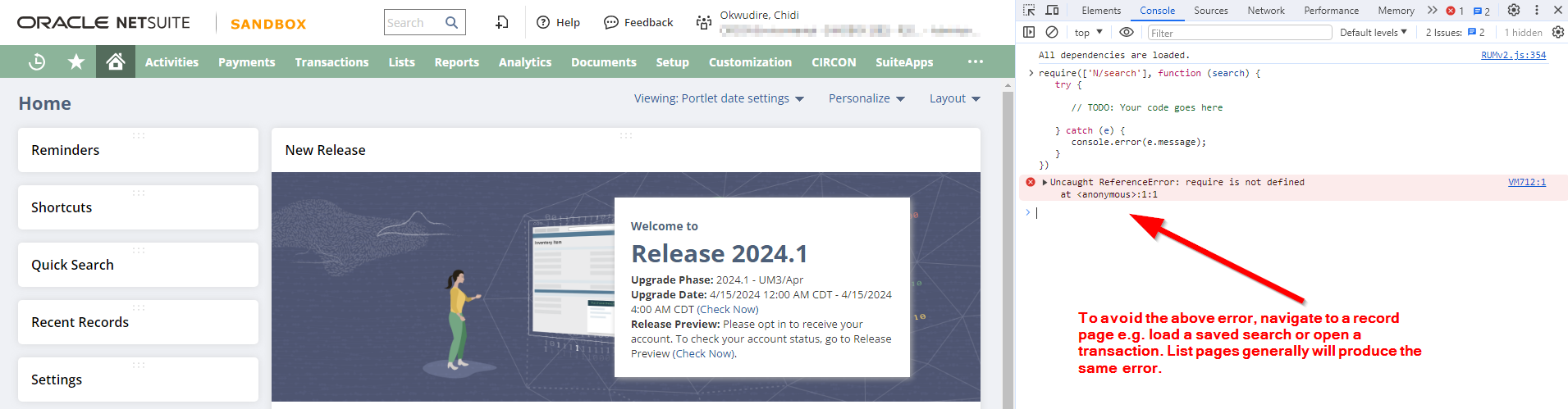
Task: Close the DevTools panel
Action: click(1558, 10)
